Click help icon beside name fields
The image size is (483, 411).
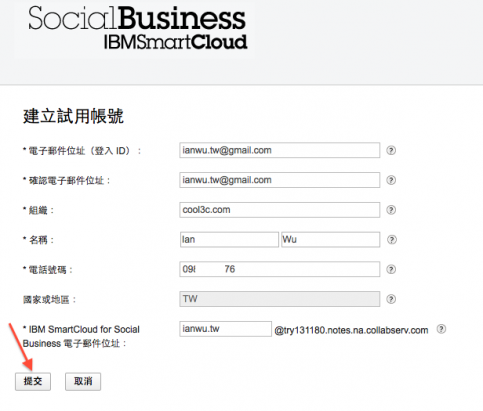click(392, 240)
